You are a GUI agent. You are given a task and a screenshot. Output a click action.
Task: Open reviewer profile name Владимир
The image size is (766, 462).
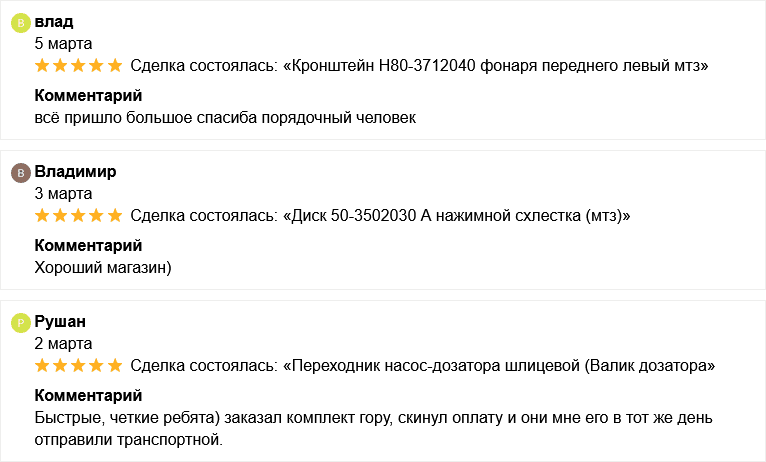click(75, 171)
